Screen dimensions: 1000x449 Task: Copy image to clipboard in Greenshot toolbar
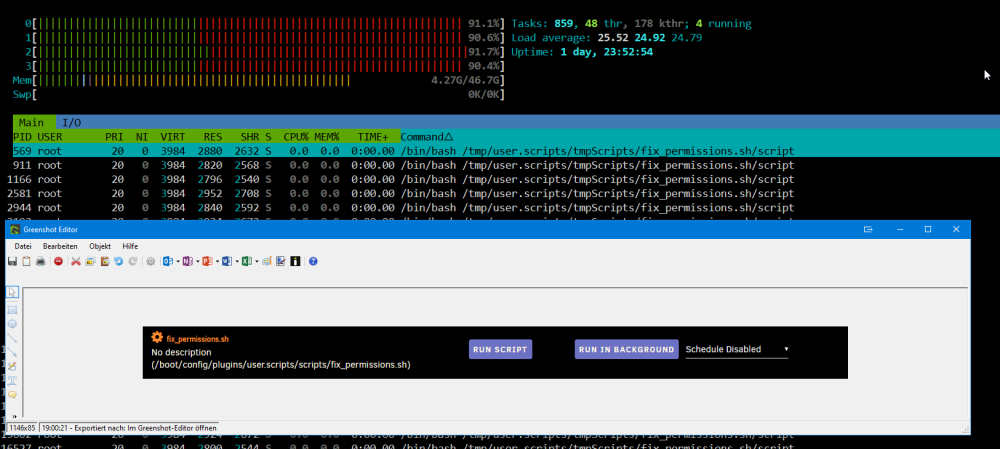26,261
